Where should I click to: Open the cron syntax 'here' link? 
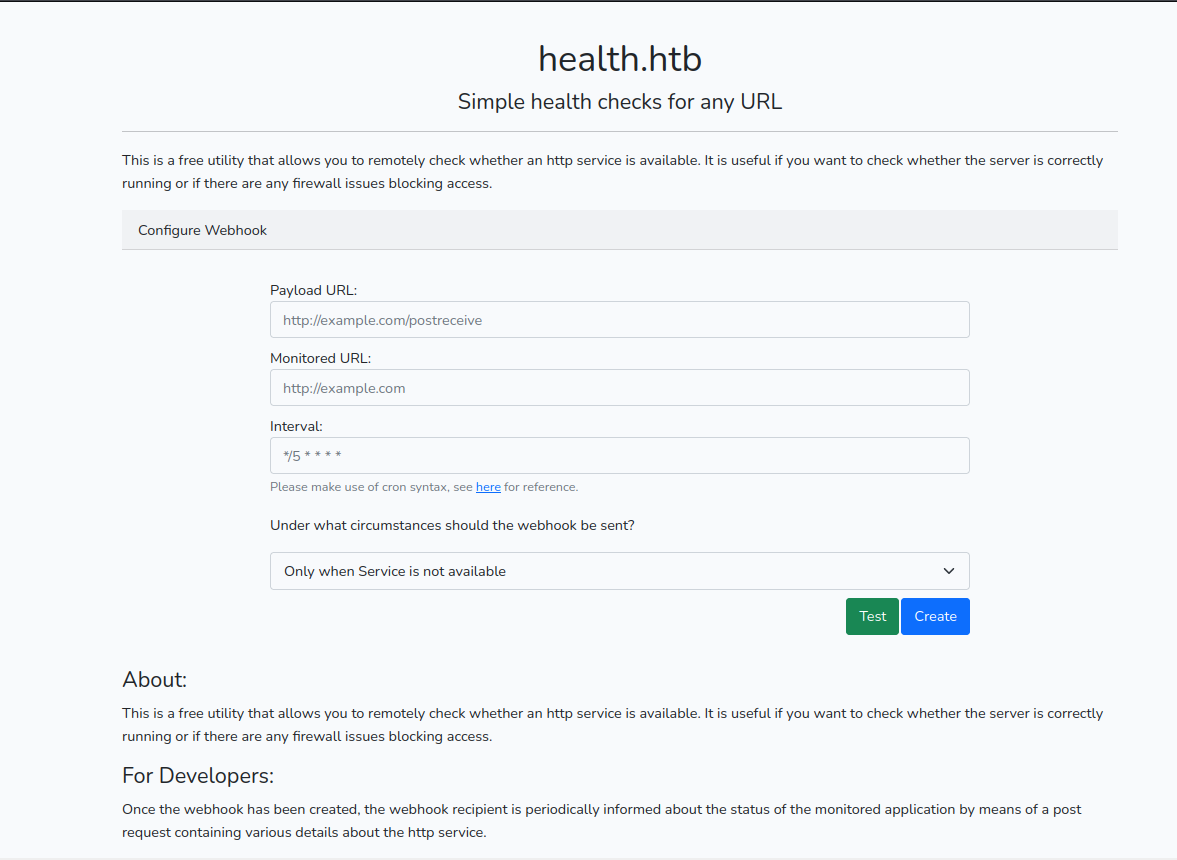(x=488, y=487)
